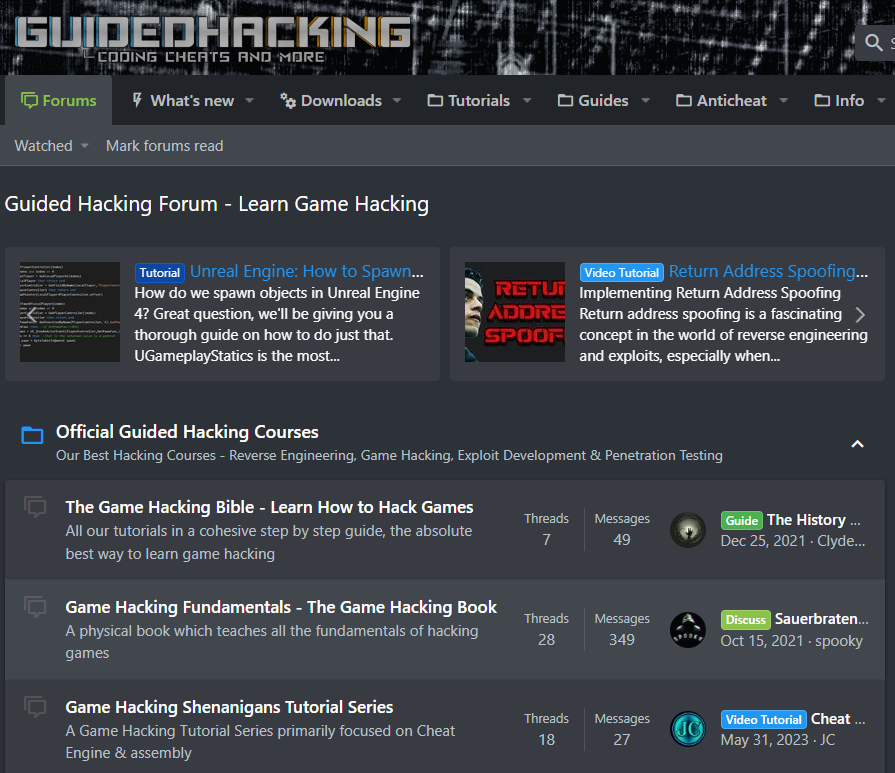Screen dimensions: 895x773
Task: Expand the Tutorials dropdown arrow
Action: (x=527, y=100)
